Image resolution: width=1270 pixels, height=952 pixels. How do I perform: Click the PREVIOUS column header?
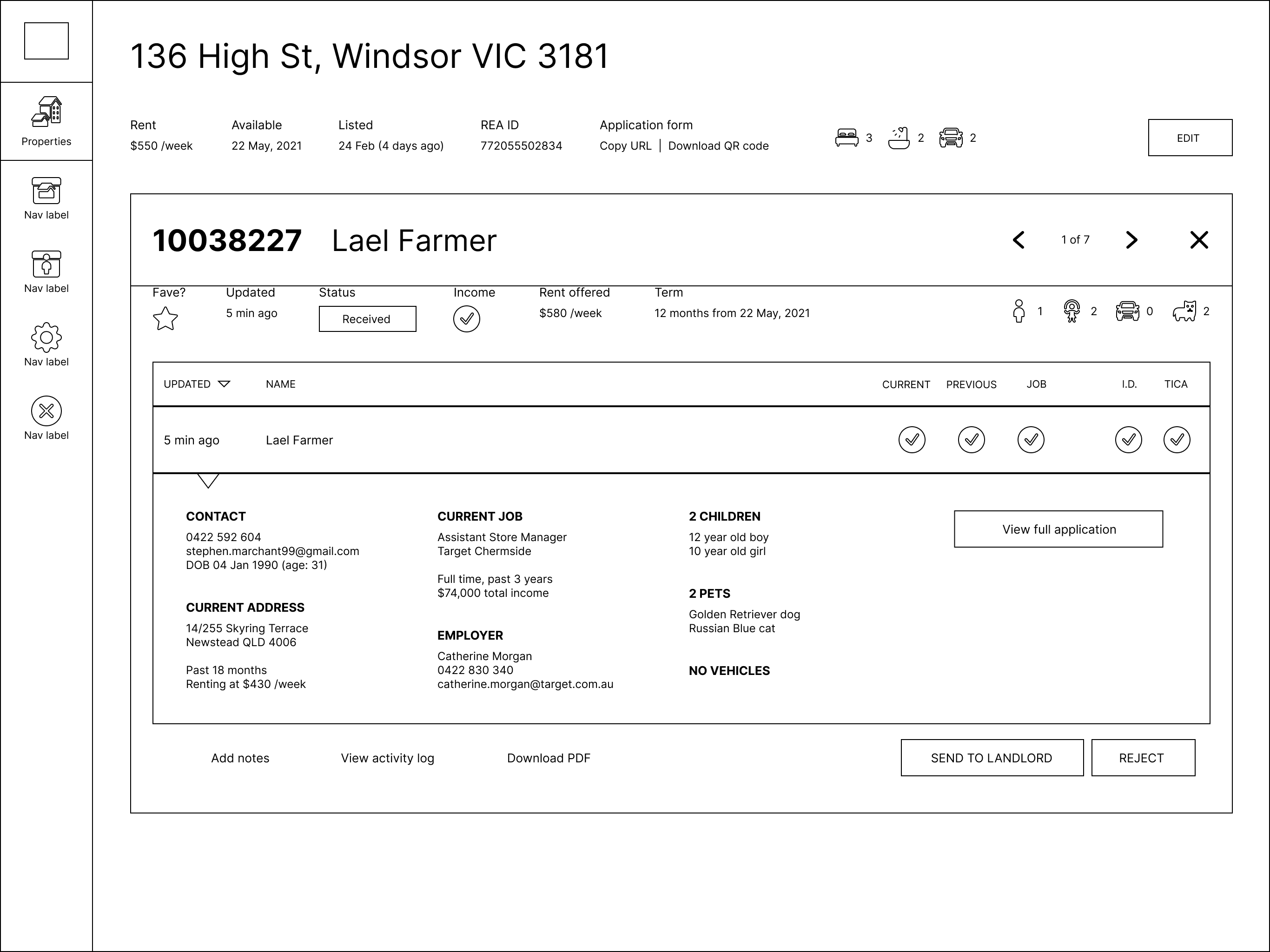972,384
